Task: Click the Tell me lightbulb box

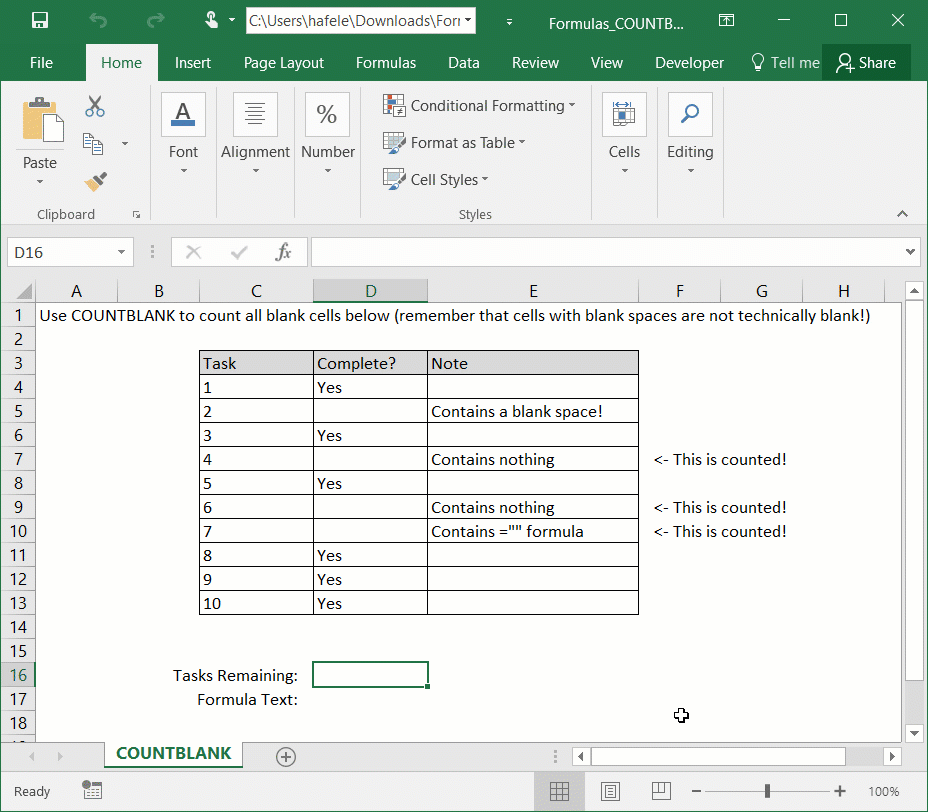Action: click(784, 63)
